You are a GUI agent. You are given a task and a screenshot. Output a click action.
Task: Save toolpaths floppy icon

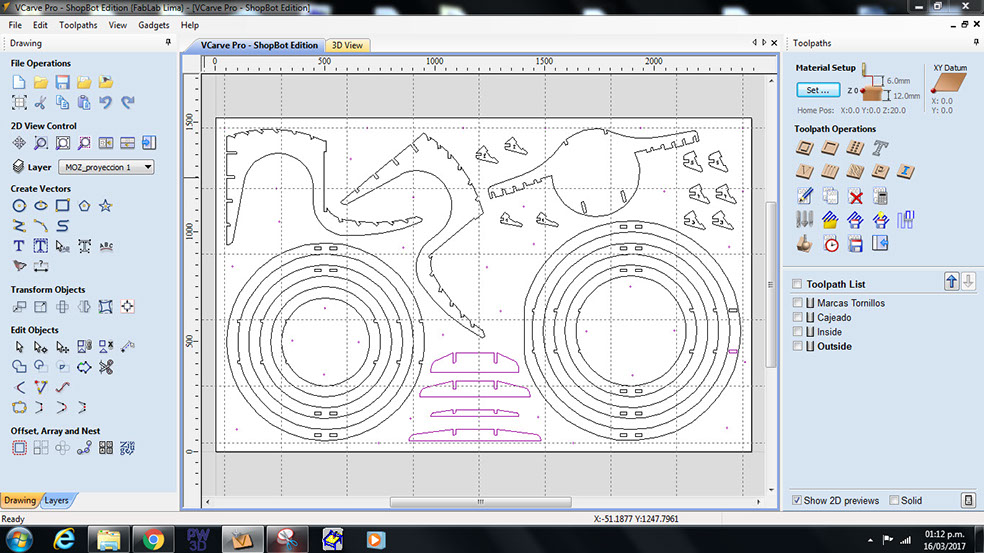click(855, 244)
